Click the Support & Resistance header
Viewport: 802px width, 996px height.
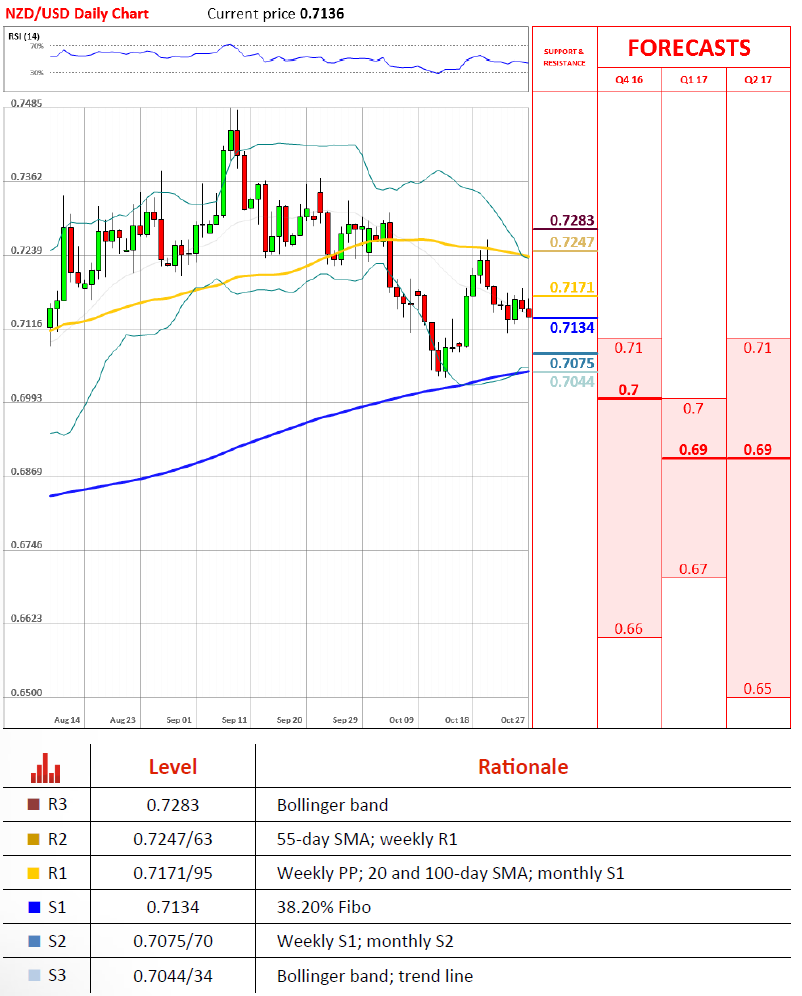(564, 57)
